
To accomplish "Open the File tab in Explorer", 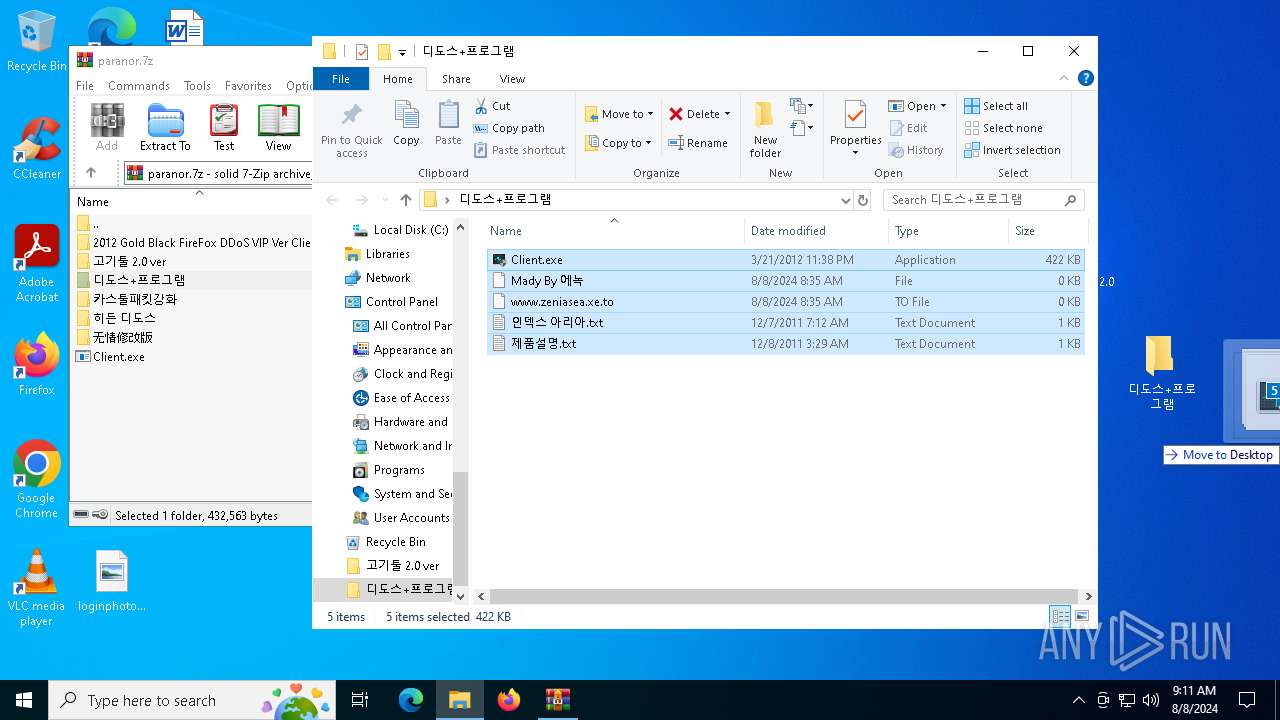I will (341, 79).
